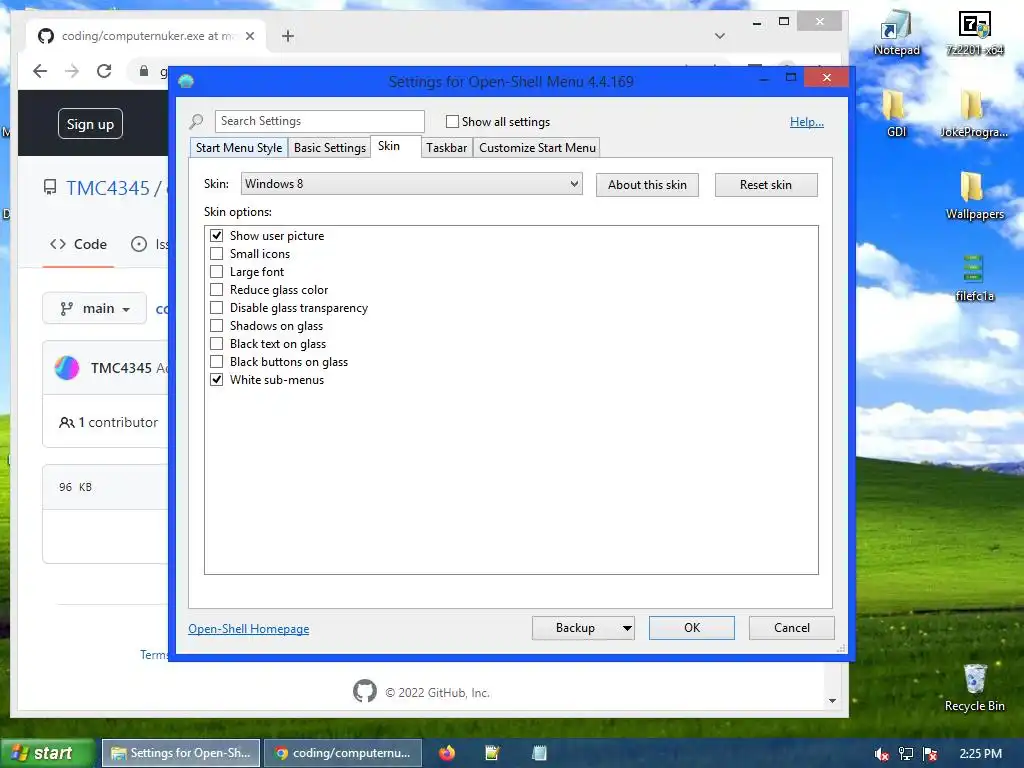Open the JokeProgra... desktop folder
The height and width of the screenshot is (768, 1024).
pos(974,112)
